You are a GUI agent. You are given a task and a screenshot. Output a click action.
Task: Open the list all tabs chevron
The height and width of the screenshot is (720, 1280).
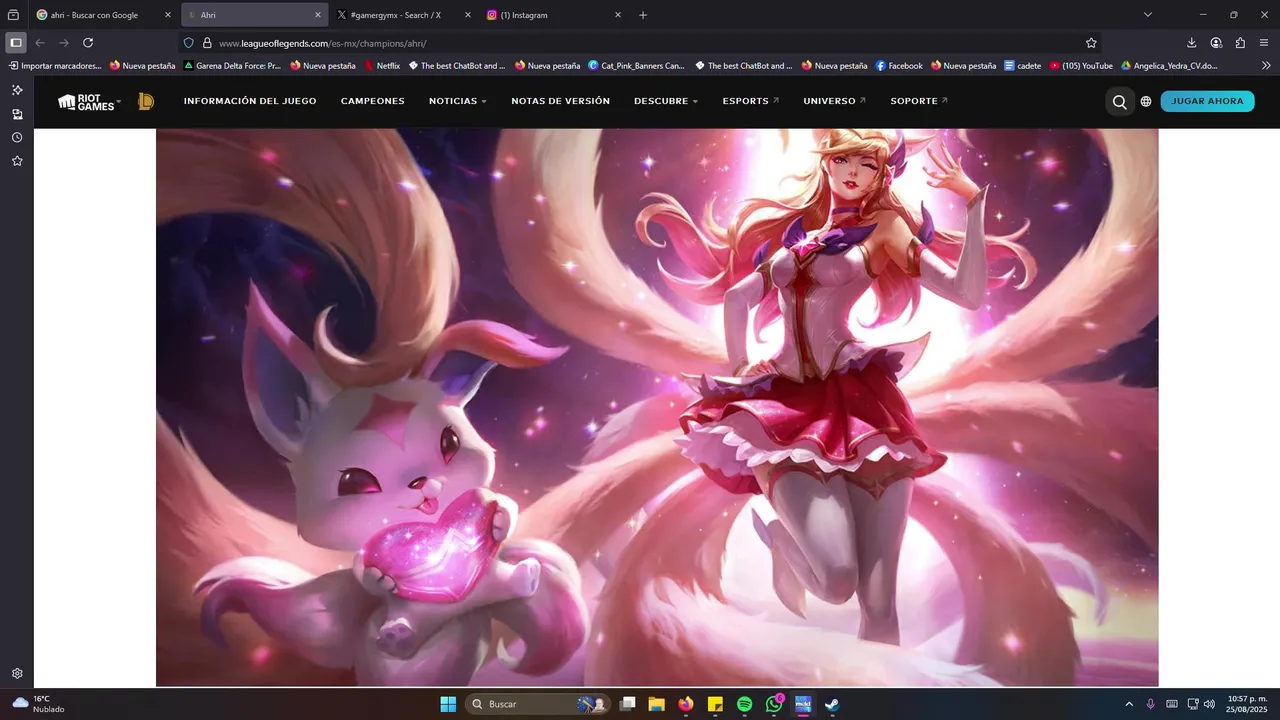[1148, 15]
